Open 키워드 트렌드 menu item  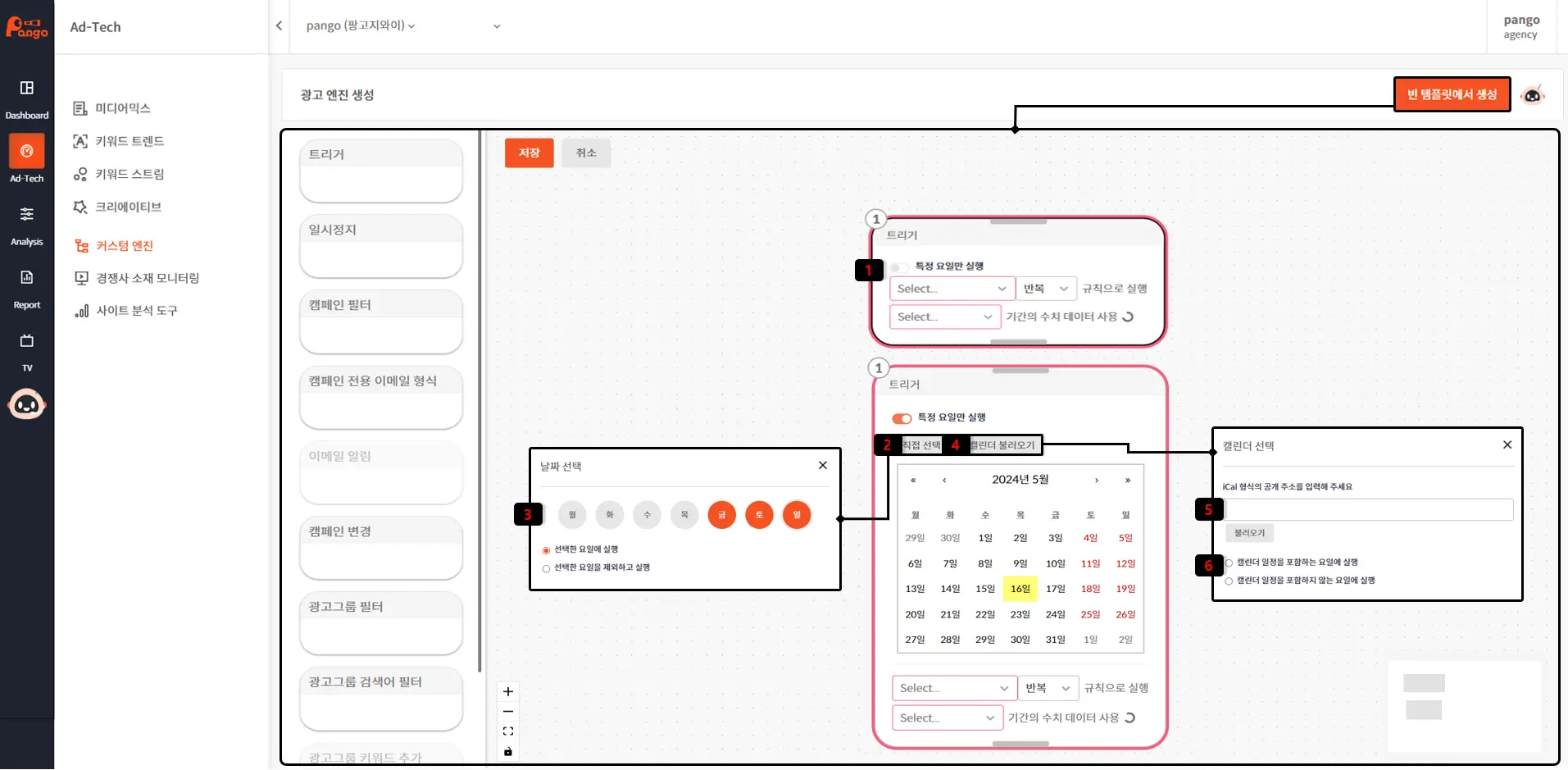130,141
